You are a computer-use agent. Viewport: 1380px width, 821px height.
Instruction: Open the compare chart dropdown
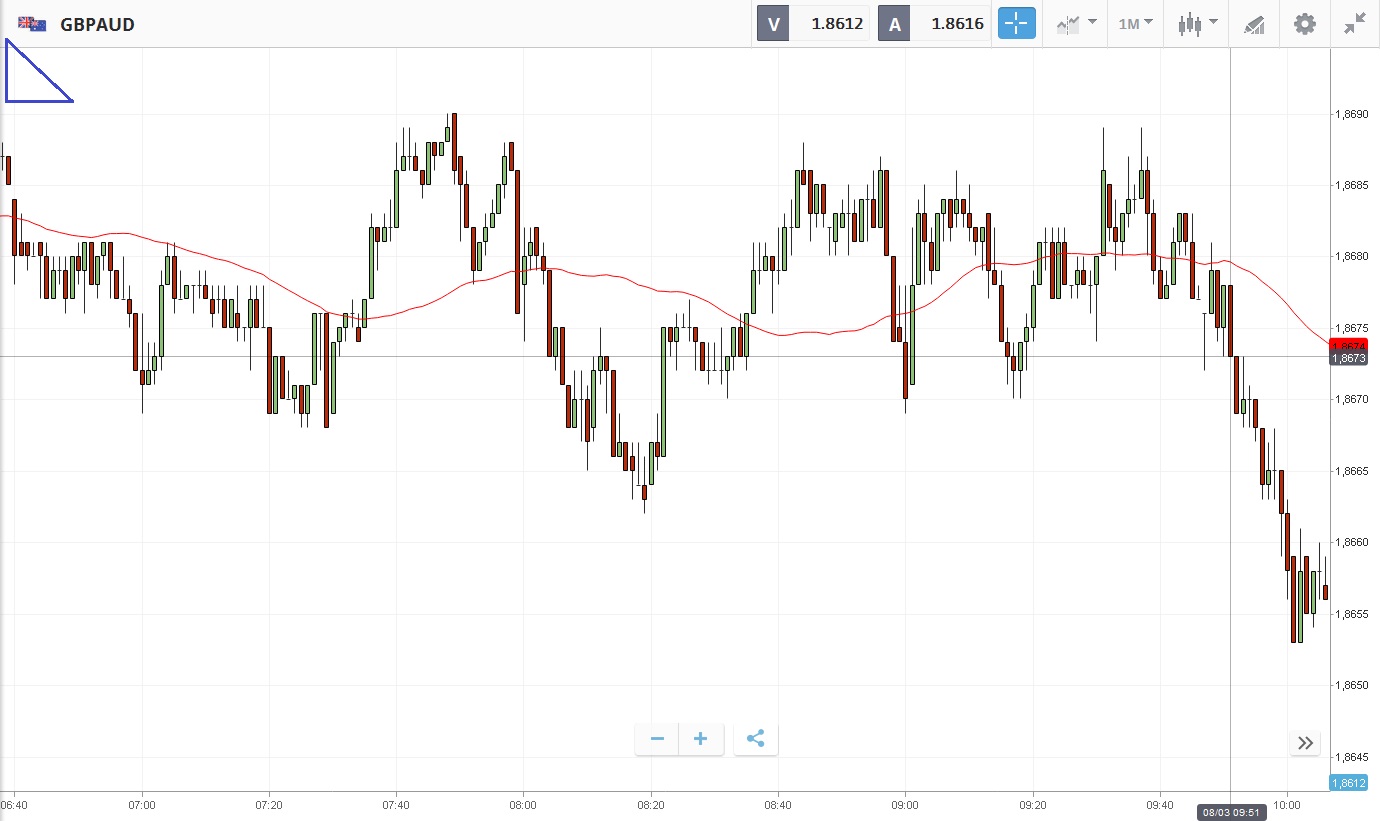point(1076,24)
